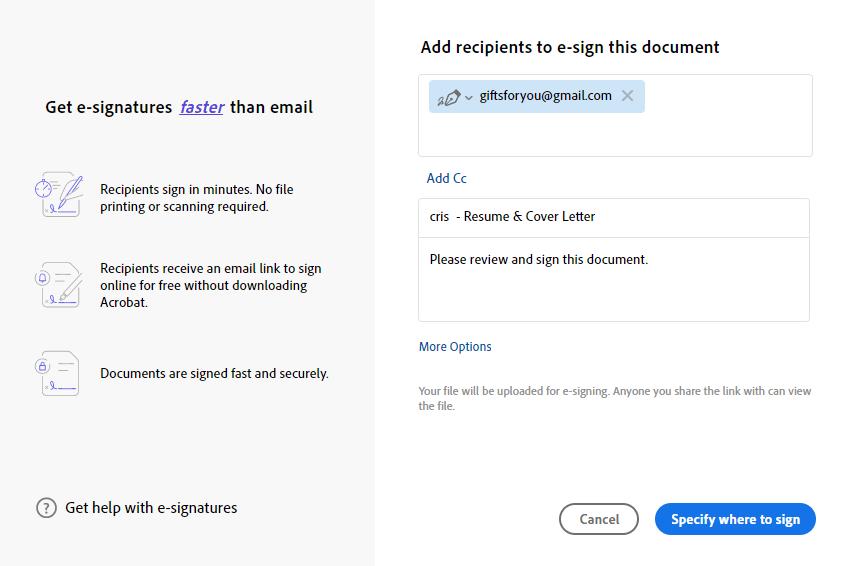
Task: Select the giftsforyou@gmail.com recipient email text
Action: tap(545, 96)
